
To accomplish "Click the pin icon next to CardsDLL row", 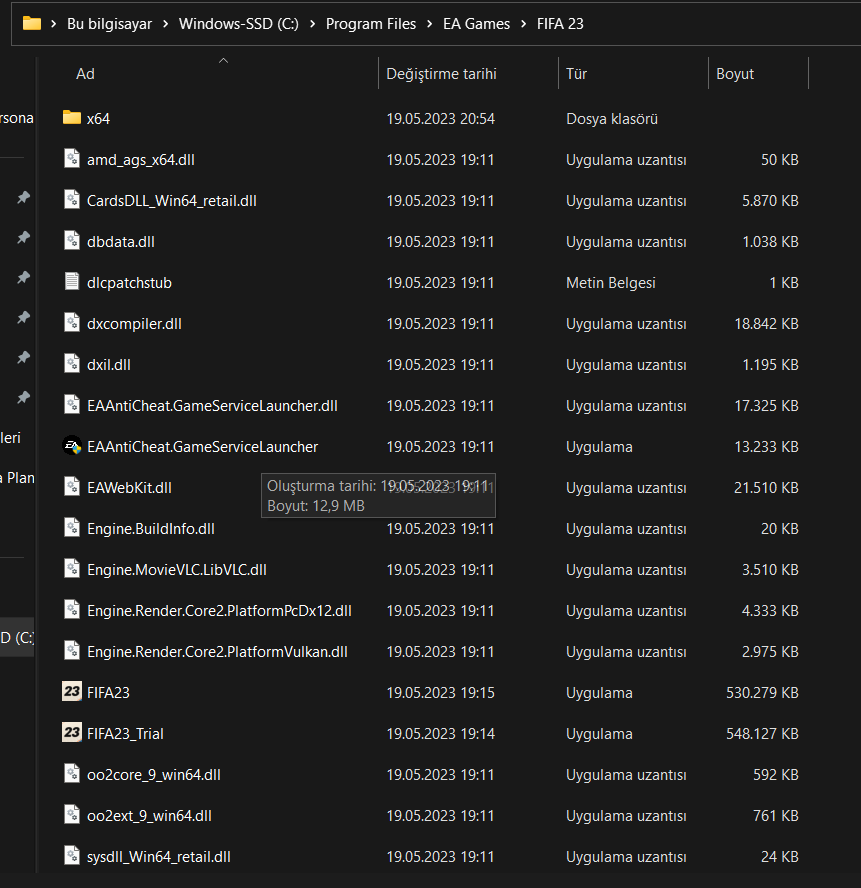I will click(x=23, y=198).
